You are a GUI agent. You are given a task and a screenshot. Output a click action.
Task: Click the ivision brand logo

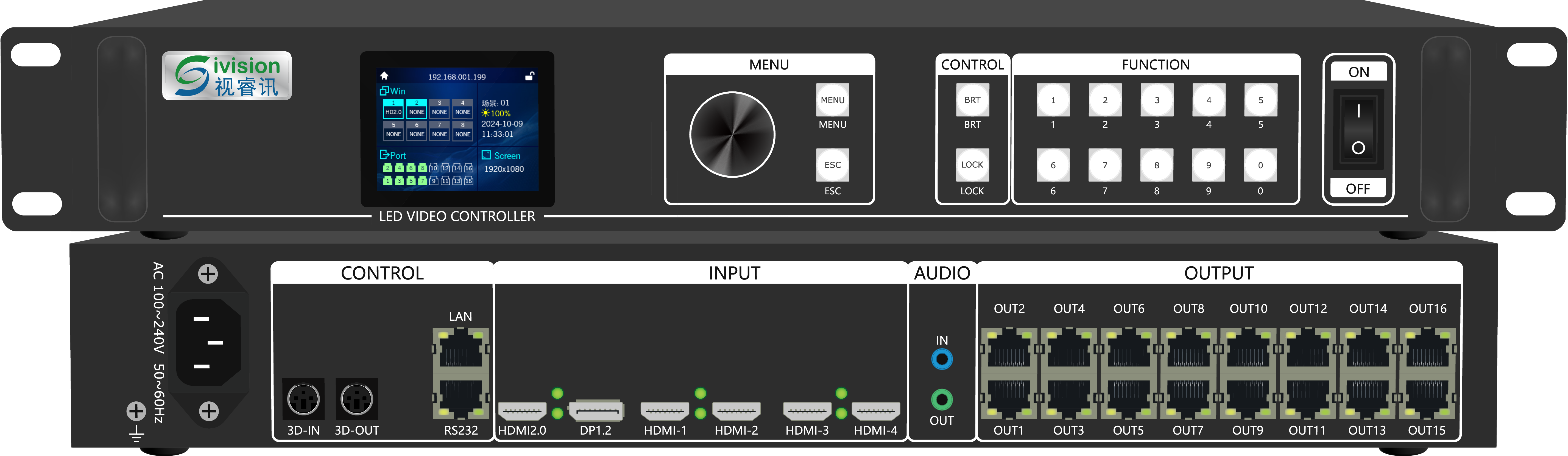click(x=227, y=76)
